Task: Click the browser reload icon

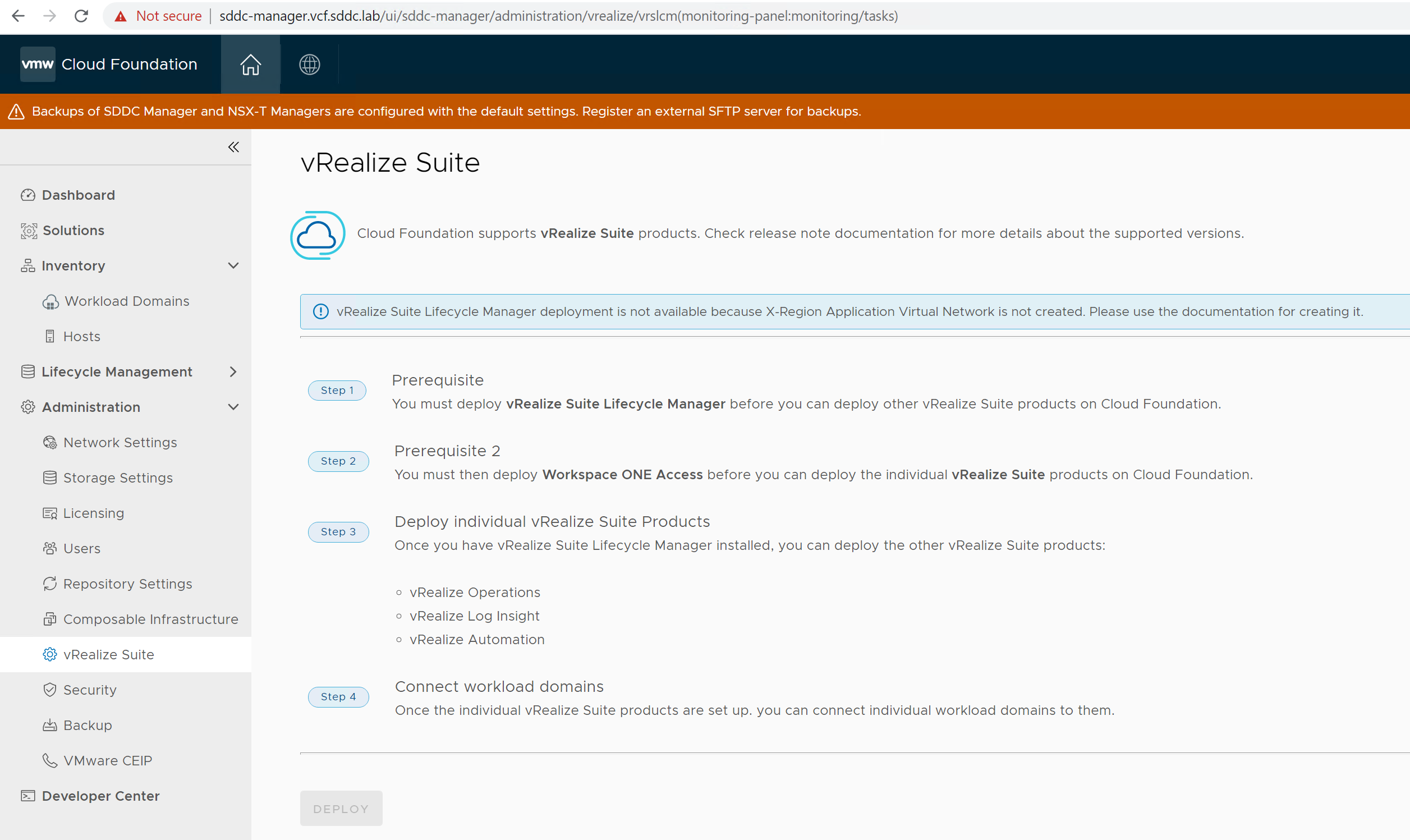Action: click(x=81, y=16)
